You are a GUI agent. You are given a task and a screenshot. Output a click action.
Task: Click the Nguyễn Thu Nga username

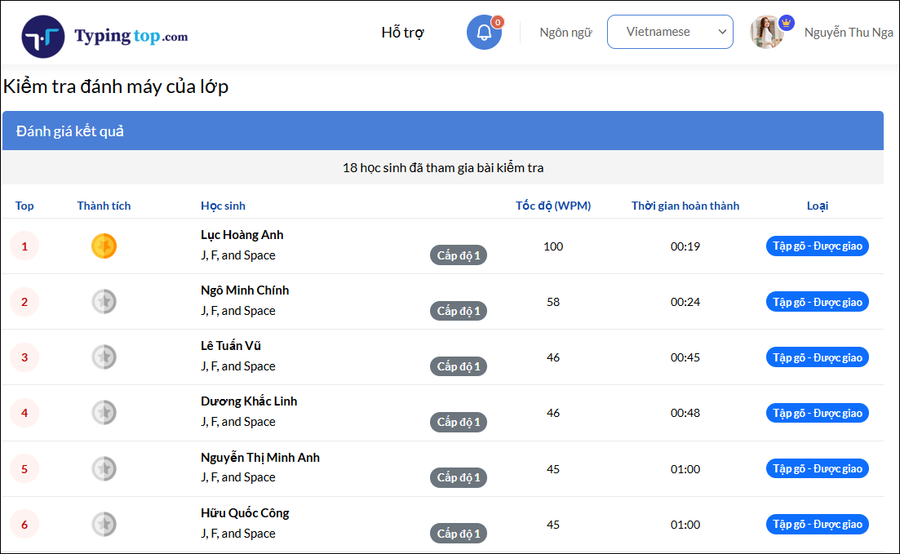tap(848, 32)
